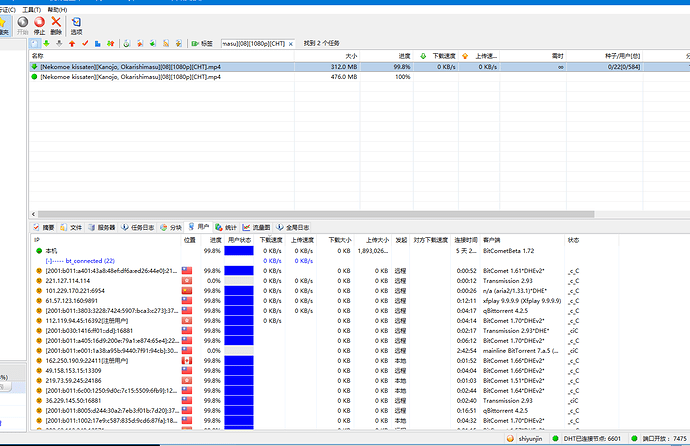The width and height of the screenshot is (690, 446).
Task: Select peer 219.73.59.245:24186
Action: point(325,380)
